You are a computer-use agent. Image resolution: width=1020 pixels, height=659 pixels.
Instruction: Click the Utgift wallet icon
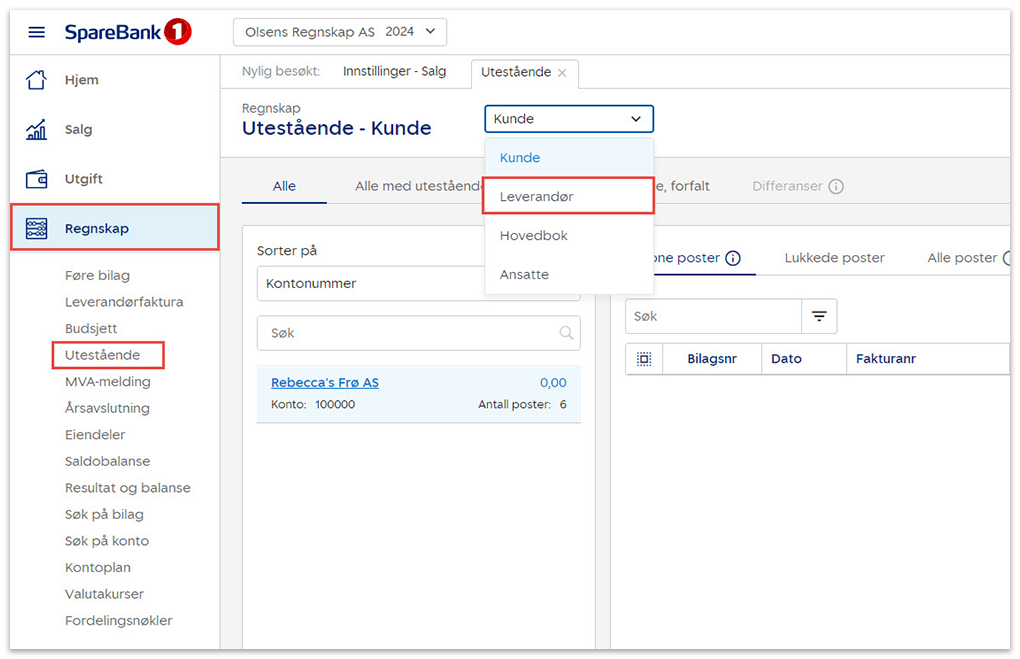pos(36,180)
